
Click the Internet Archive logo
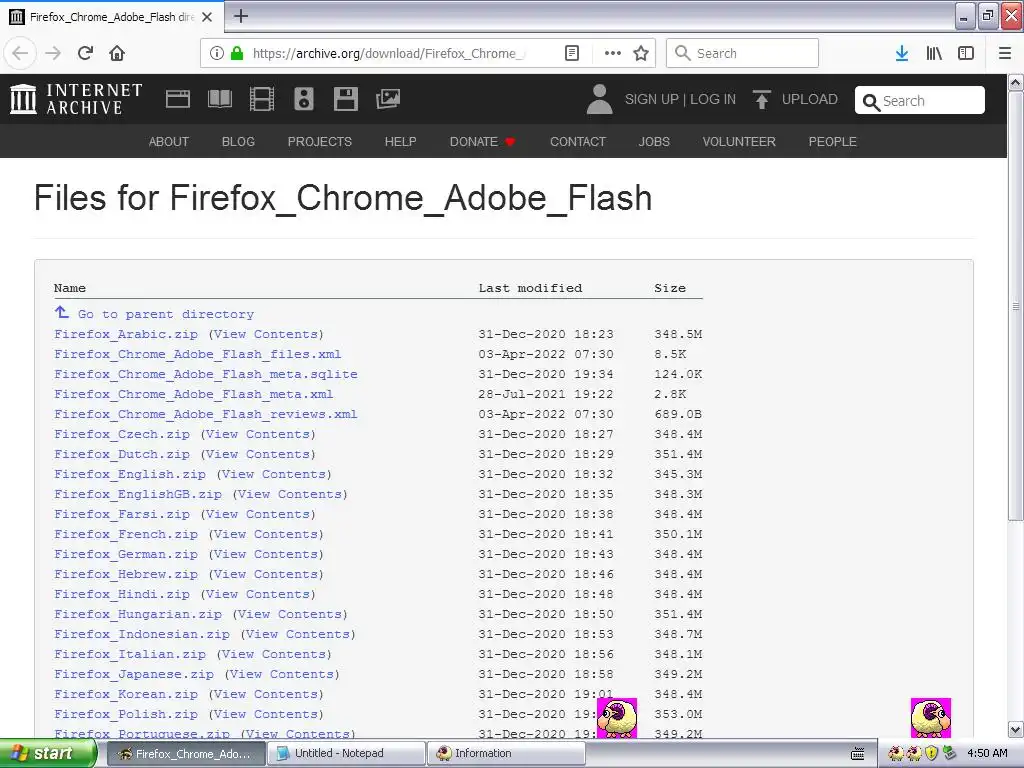[76, 99]
